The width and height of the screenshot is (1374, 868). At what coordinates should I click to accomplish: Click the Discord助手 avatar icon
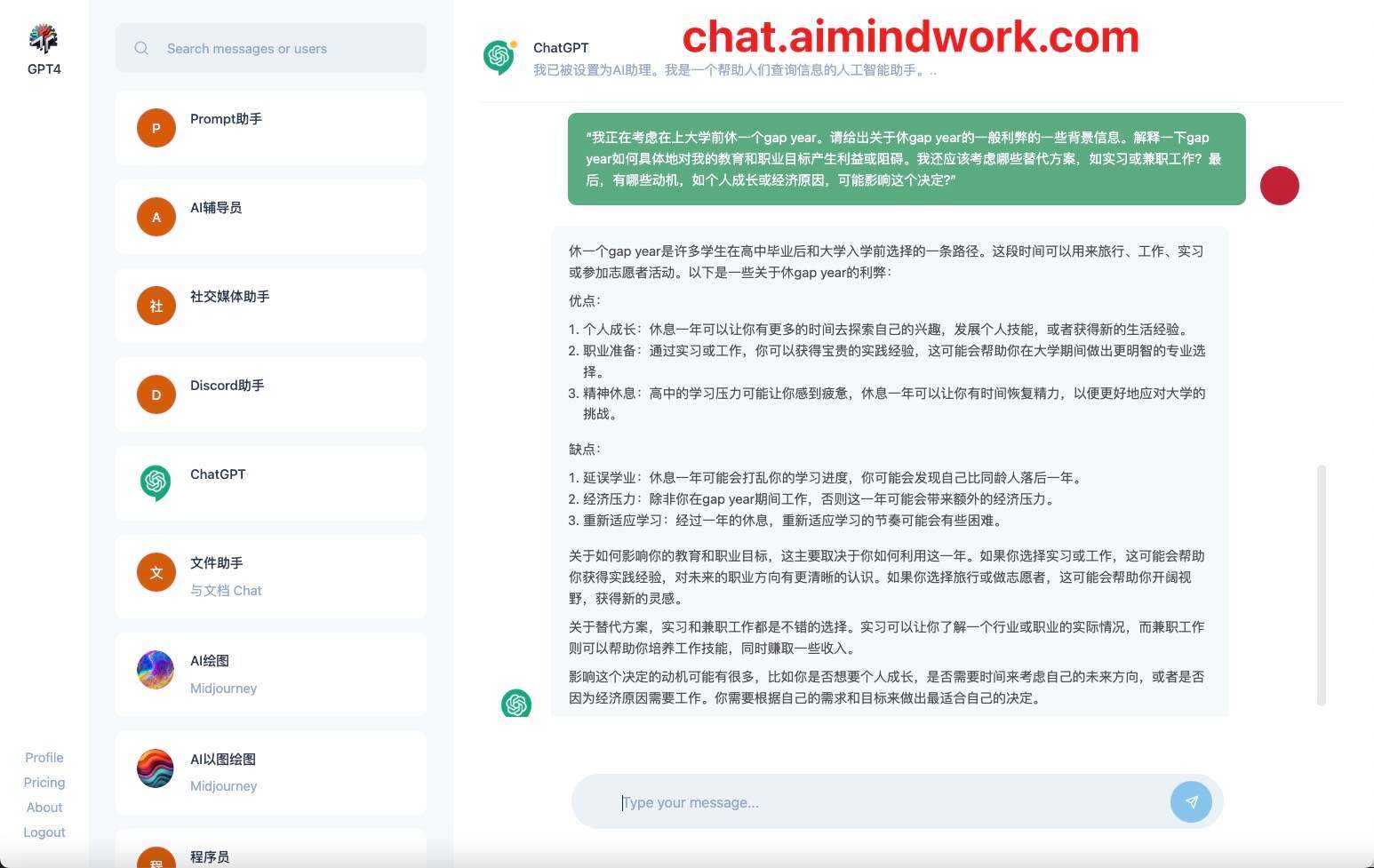[x=156, y=394]
